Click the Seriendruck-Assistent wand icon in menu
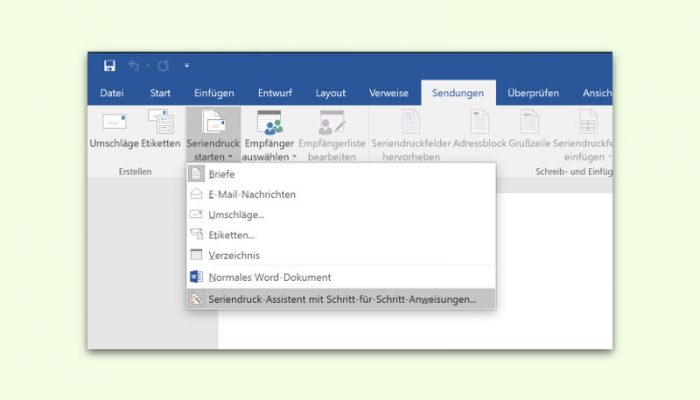Viewport: 700px width, 400px height. [196, 299]
